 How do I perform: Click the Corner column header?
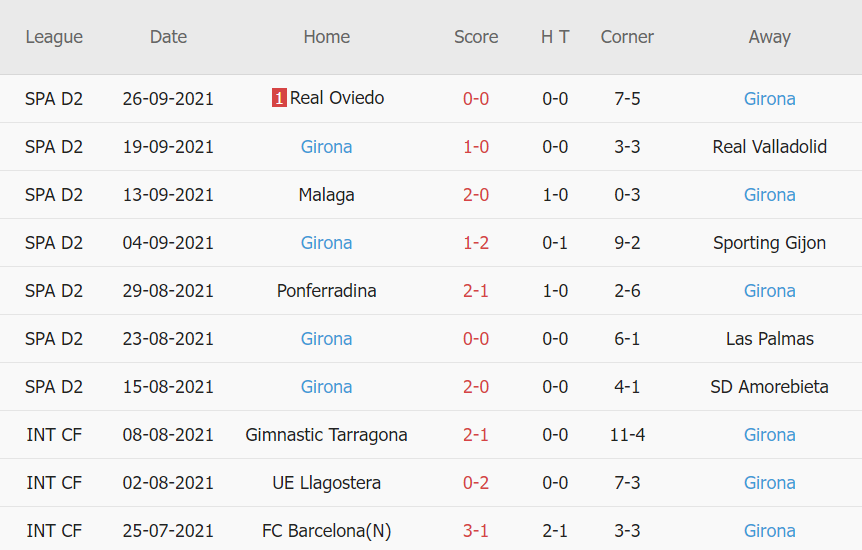627,37
